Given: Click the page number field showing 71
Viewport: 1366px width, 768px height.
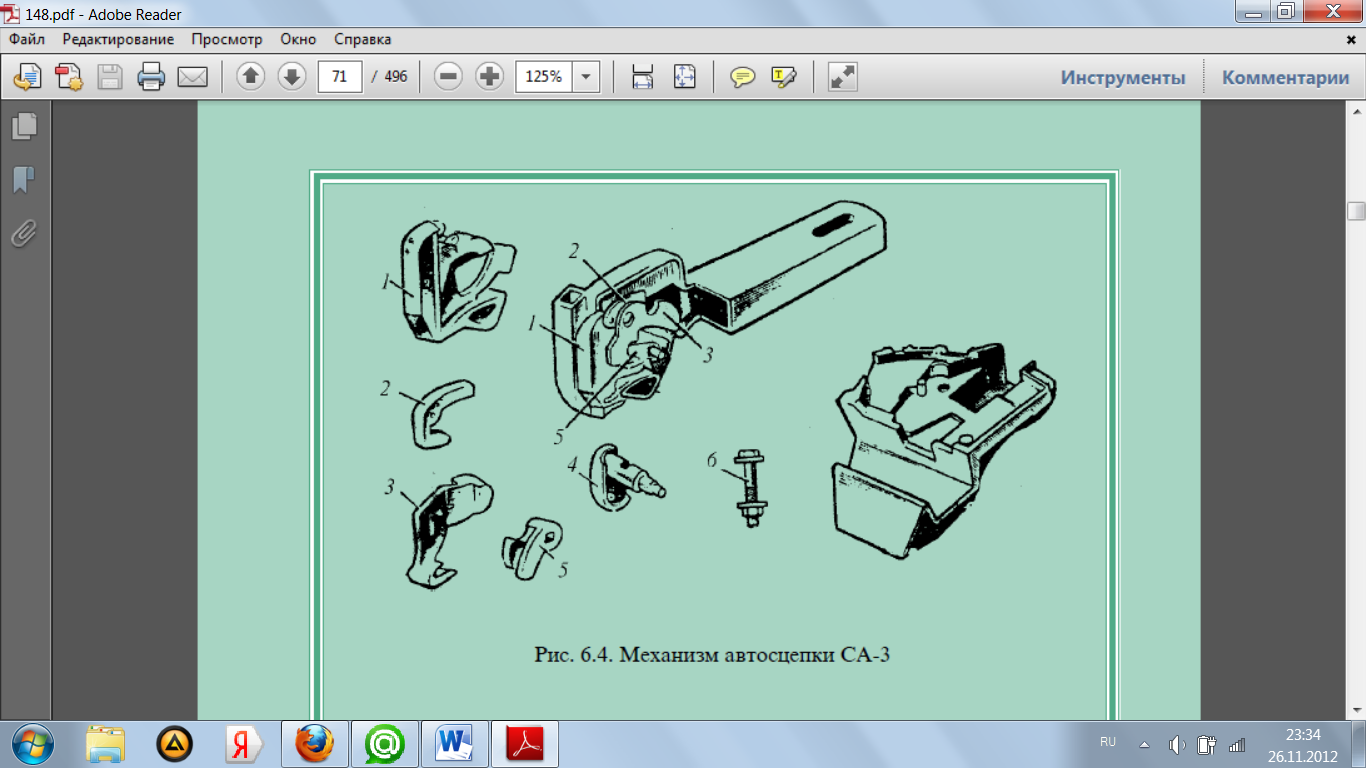Looking at the screenshot, I should (339, 76).
